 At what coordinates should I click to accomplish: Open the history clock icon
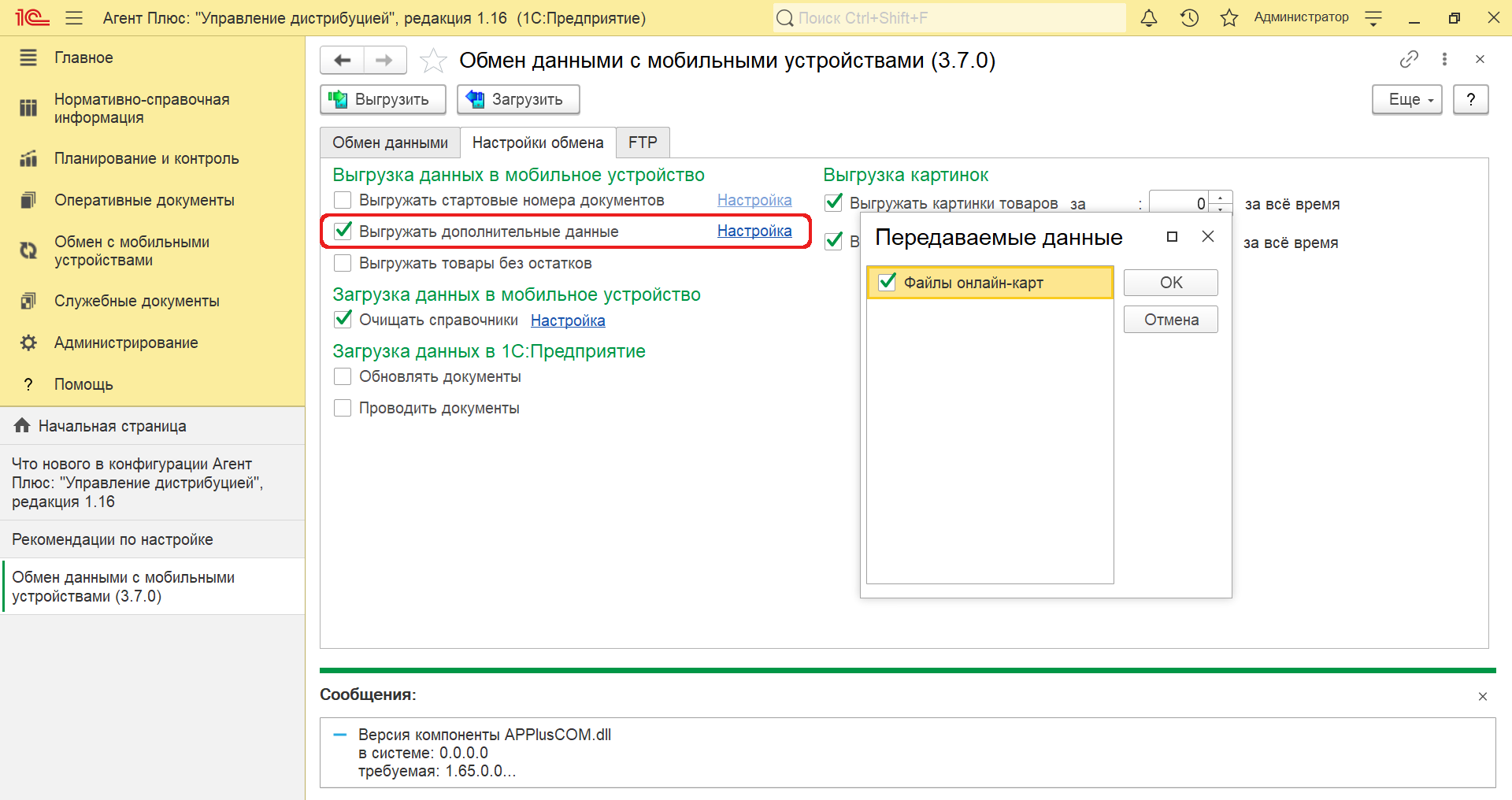tap(1189, 17)
